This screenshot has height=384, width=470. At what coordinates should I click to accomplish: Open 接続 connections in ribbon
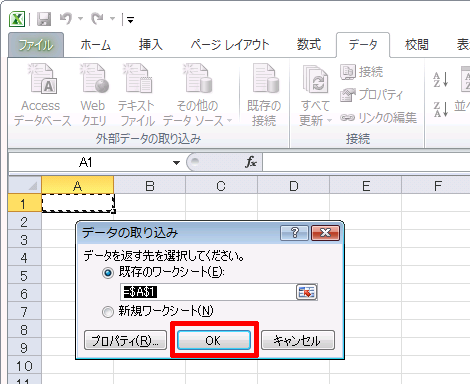pyautogui.click(x=362, y=72)
